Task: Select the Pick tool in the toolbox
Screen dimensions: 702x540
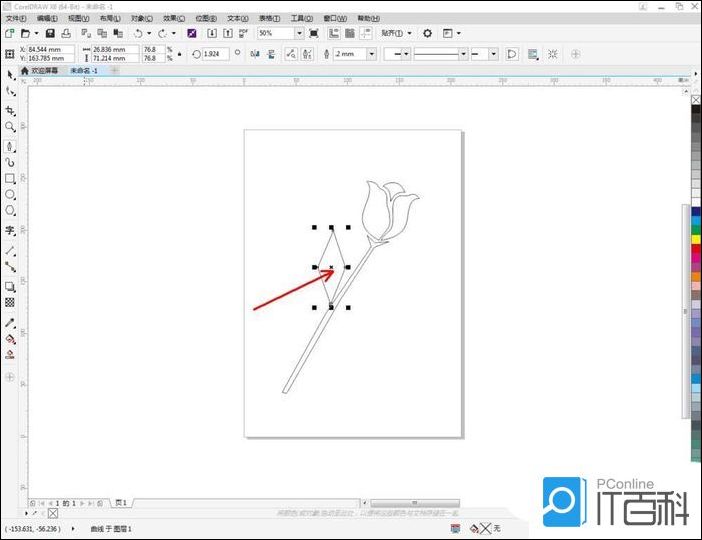Action: (x=10, y=75)
